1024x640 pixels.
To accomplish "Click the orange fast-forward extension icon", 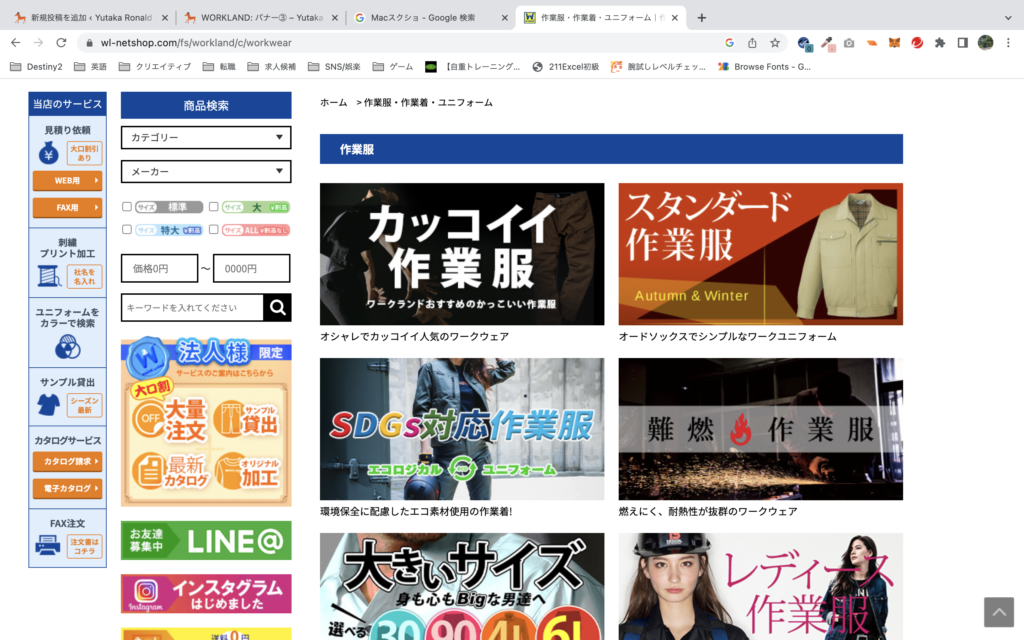I will point(872,42).
